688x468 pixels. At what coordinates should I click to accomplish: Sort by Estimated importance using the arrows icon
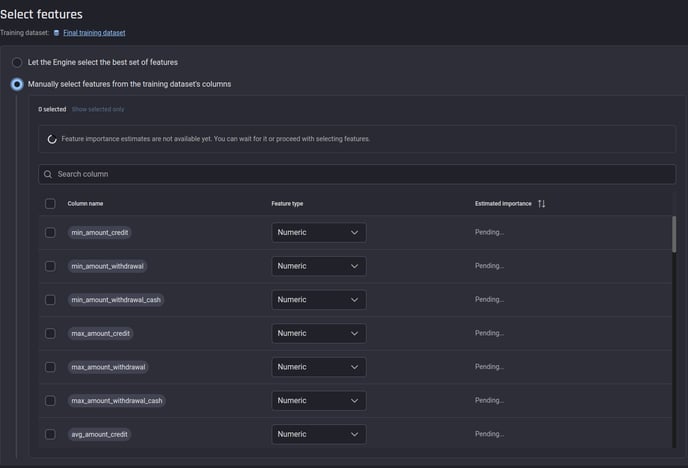tap(541, 204)
